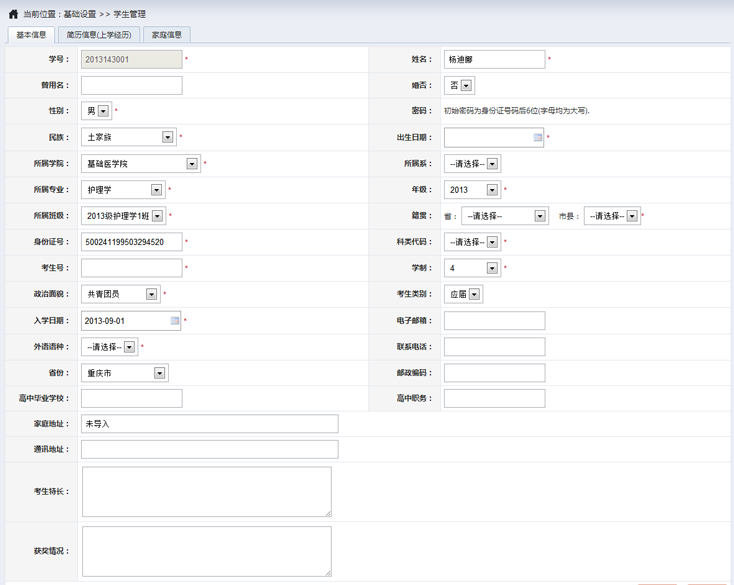Expand the 学制 dropdown
The height and width of the screenshot is (585, 734).
pos(492,268)
